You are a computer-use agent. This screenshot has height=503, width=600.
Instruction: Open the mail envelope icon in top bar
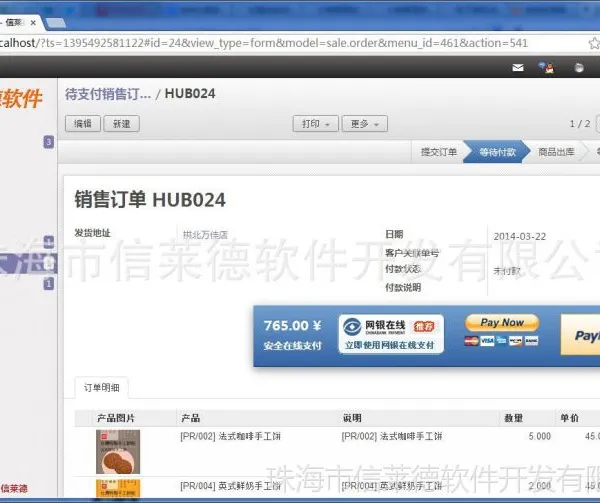[518, 68]
